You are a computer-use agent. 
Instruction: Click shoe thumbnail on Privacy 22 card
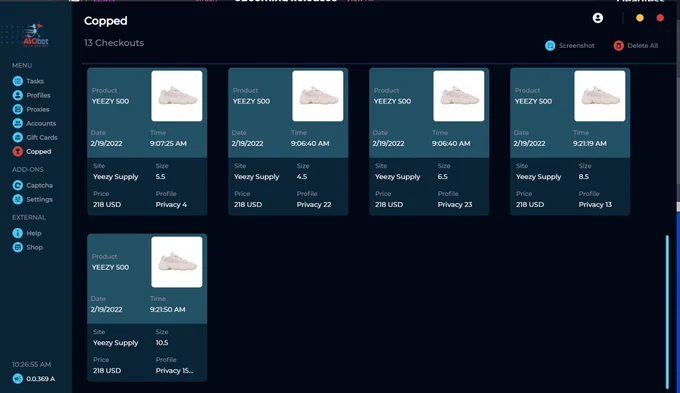coord(317,96)
